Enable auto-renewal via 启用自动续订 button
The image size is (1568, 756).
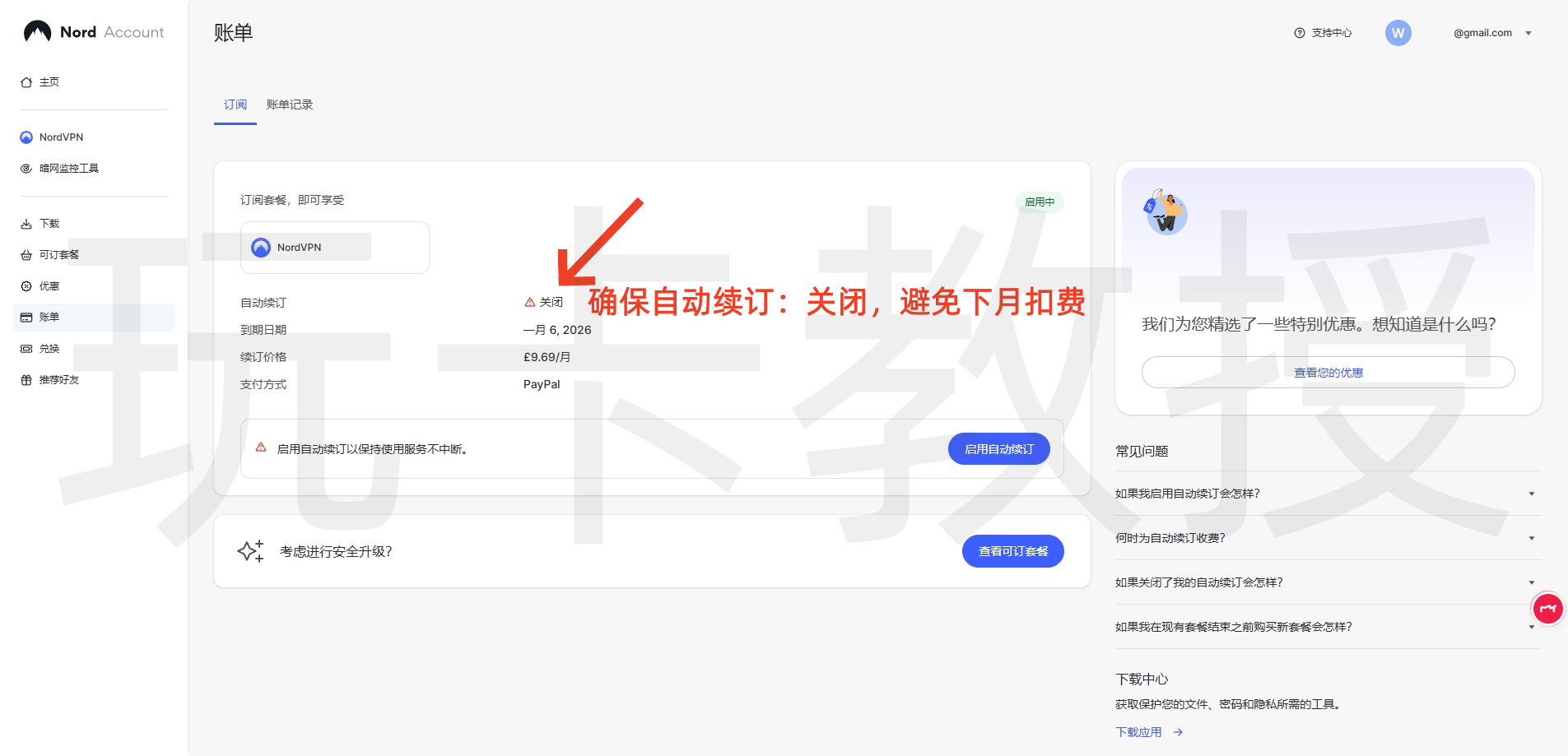998,448
